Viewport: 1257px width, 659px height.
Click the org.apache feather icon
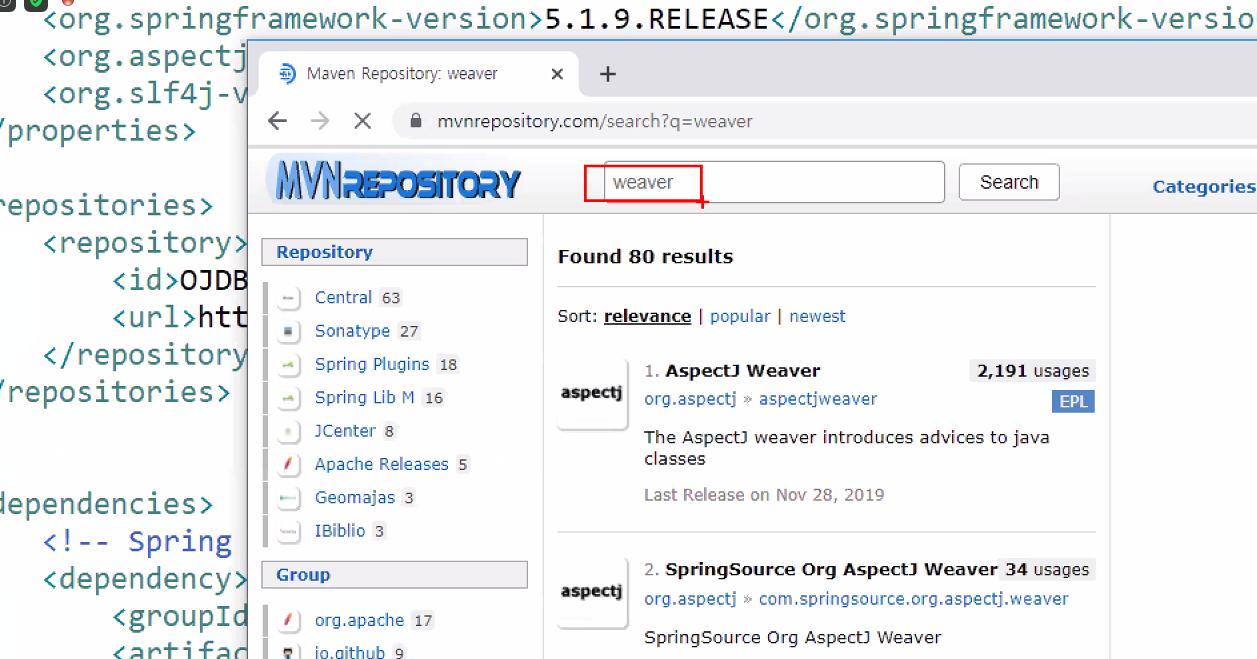[x=289, y=621]
